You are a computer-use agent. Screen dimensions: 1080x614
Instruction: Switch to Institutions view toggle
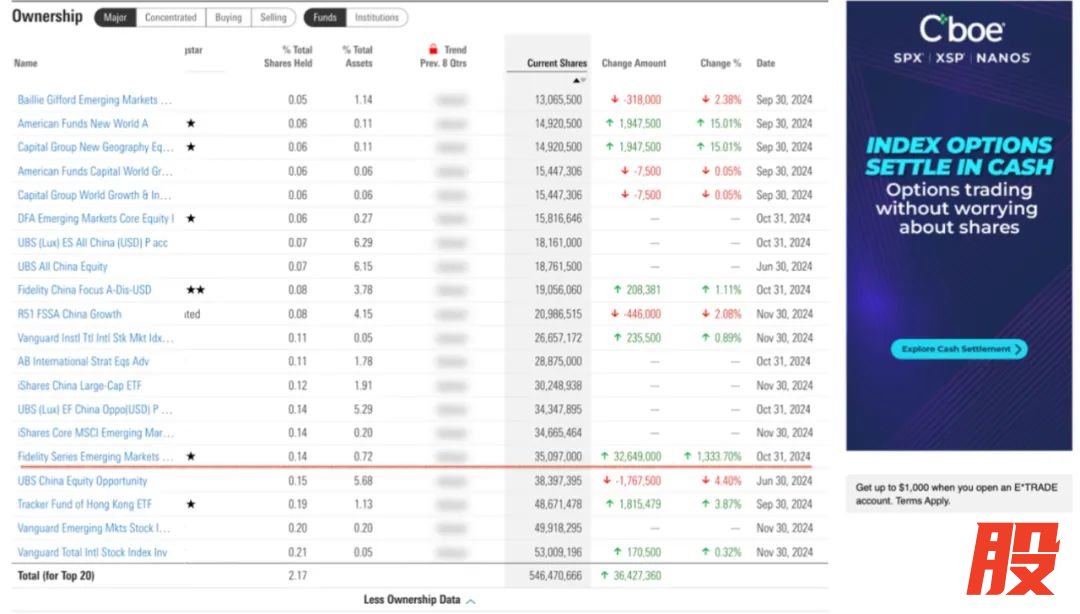click(x=376, y=17)
